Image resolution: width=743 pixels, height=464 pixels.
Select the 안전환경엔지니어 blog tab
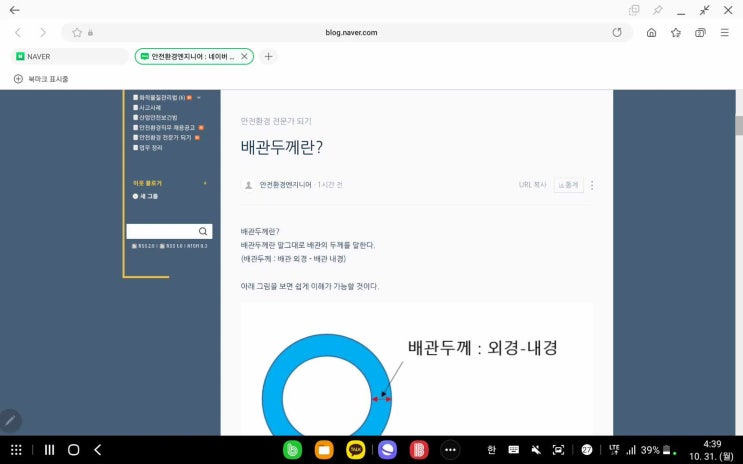(192, 56)
